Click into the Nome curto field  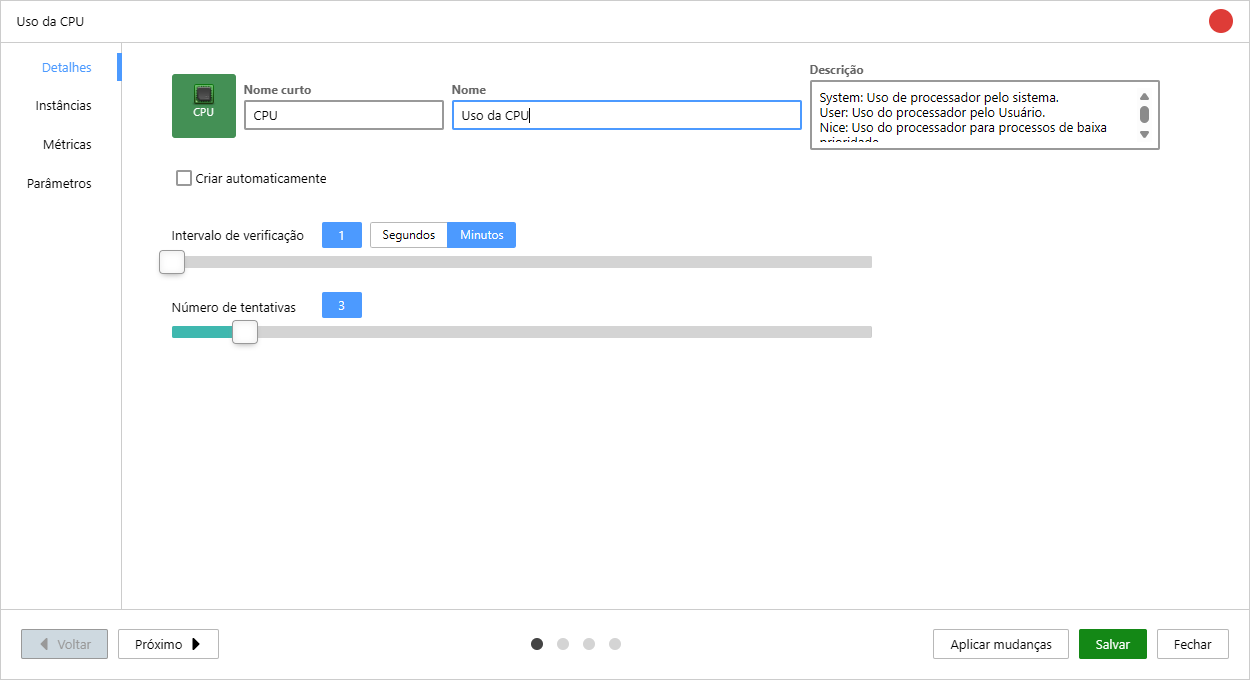click(343, 115)
